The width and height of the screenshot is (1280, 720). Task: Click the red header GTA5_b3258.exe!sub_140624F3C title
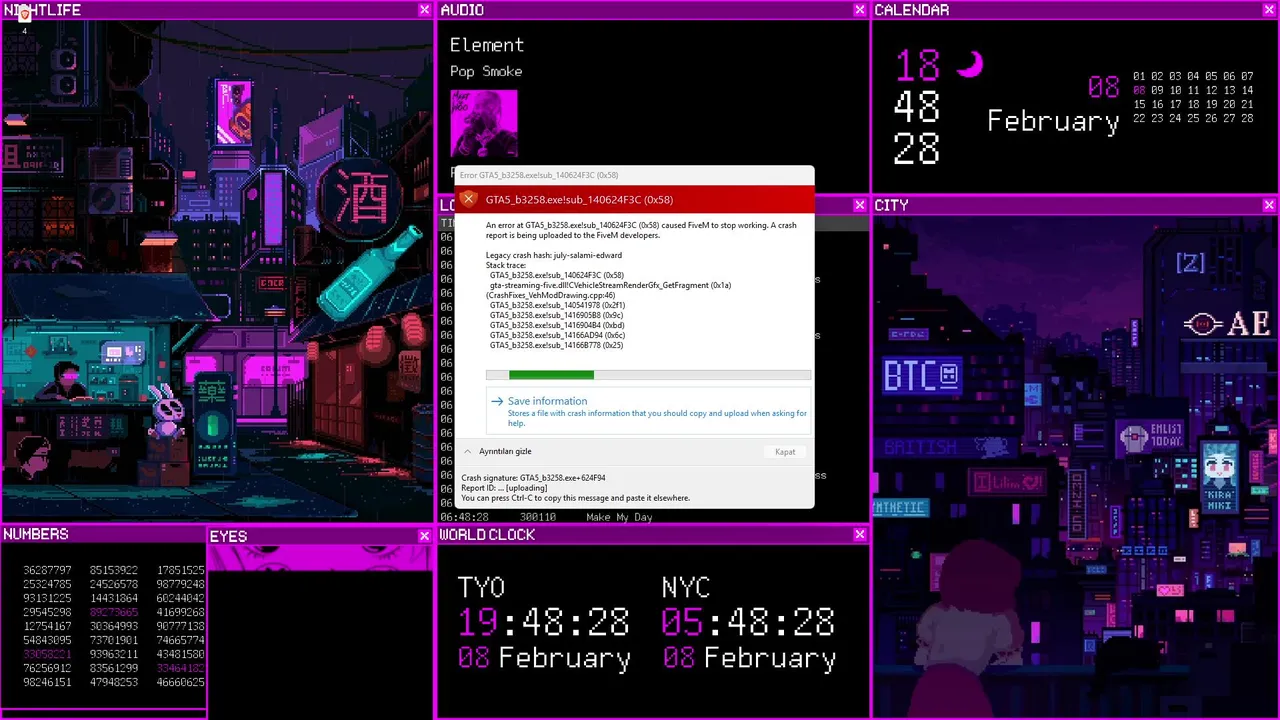coord(579,199)
